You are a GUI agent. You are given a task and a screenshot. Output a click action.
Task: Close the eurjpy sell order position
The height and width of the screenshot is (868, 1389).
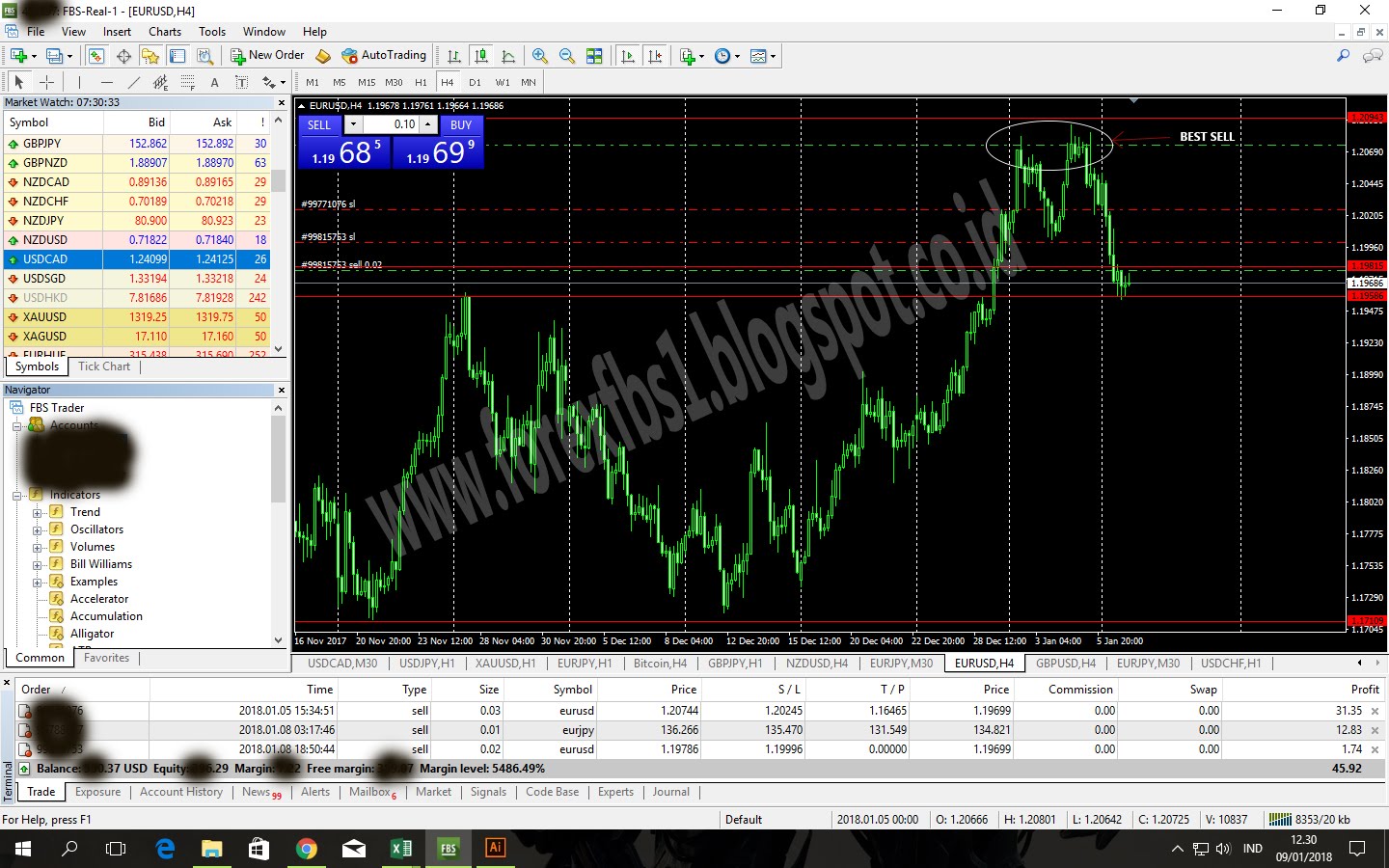point(1375,730)
